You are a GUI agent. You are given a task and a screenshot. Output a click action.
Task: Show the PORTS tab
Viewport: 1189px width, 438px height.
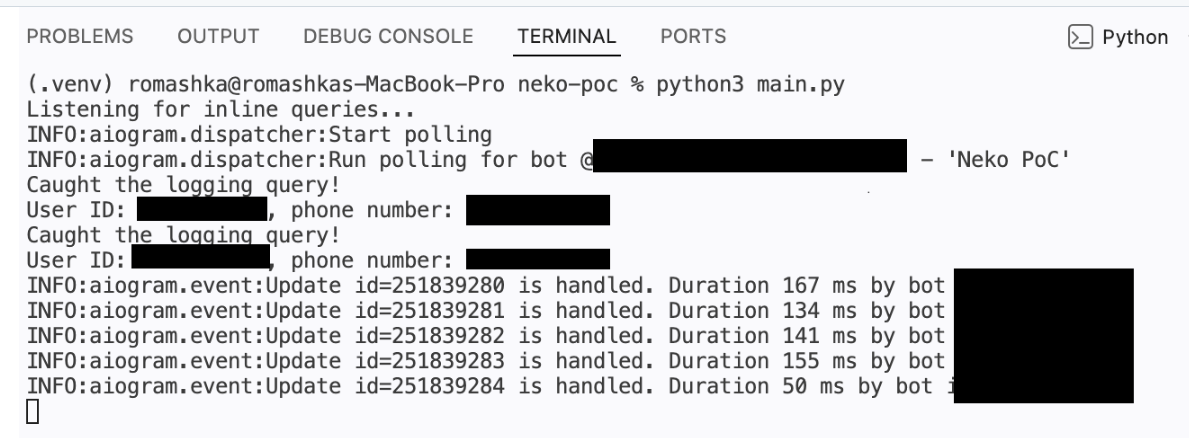coord(693,37)
